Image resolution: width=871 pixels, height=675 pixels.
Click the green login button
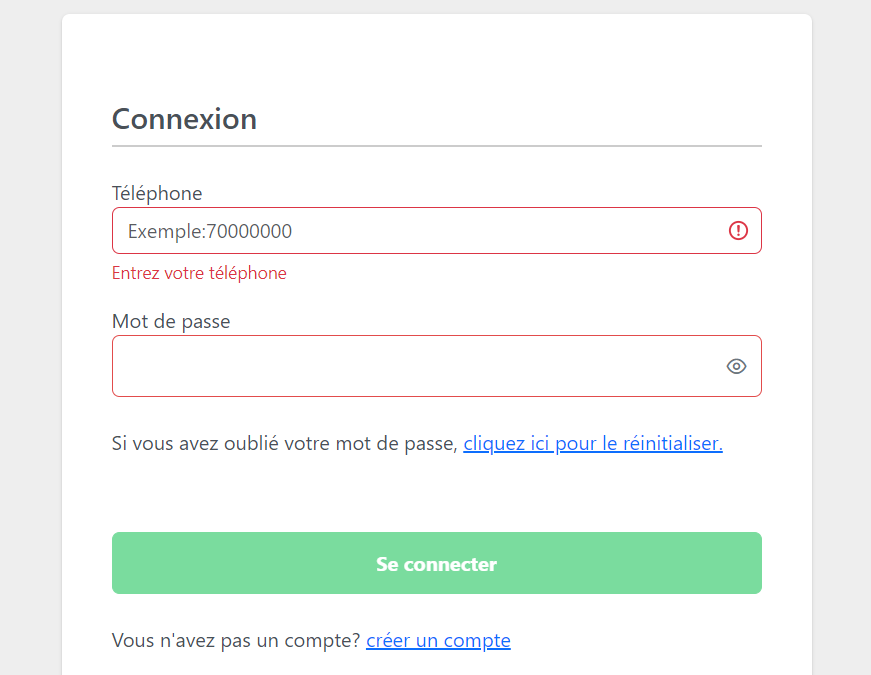437,563
